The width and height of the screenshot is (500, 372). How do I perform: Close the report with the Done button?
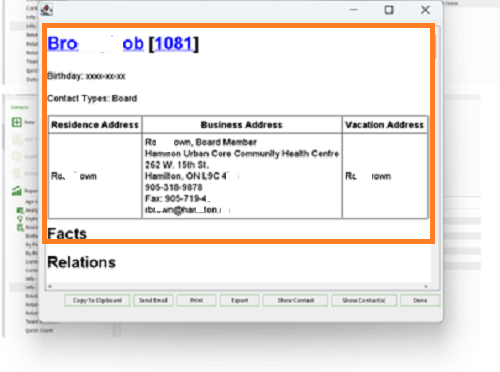click(x=420, y=300)
